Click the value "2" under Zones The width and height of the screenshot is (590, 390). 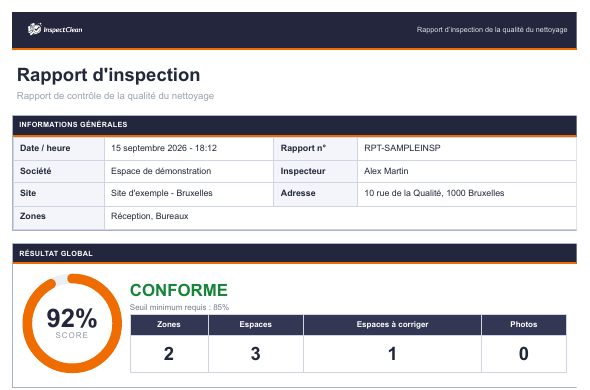pos(169,354)
